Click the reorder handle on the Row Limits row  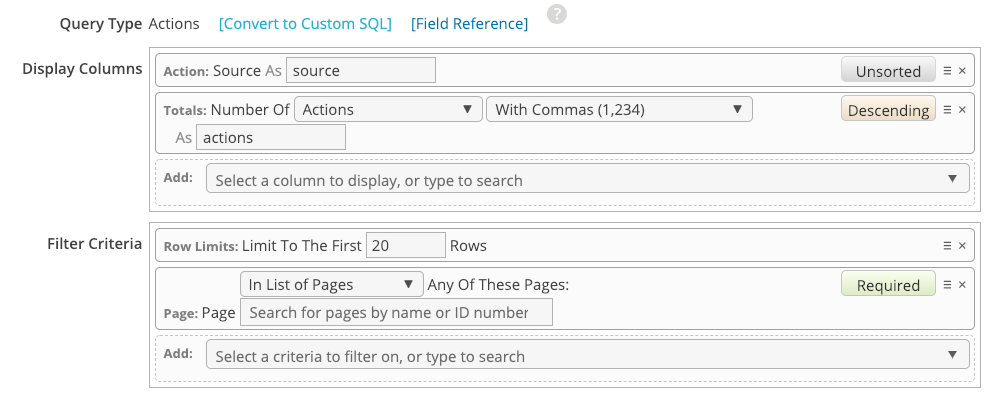tap(947, 246)
